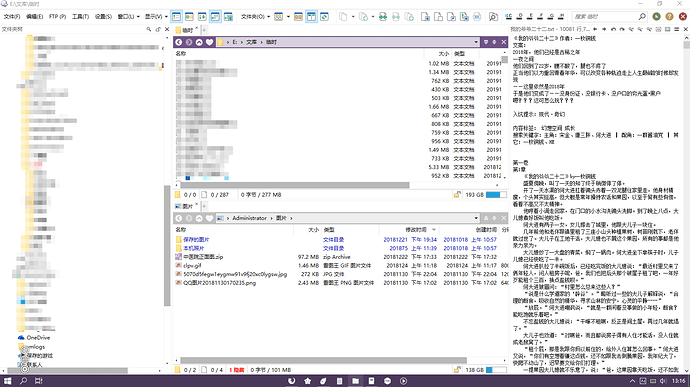Click the green arrows layout toolbar icon
The image size is (690, 387).
(x=202, y=17)
